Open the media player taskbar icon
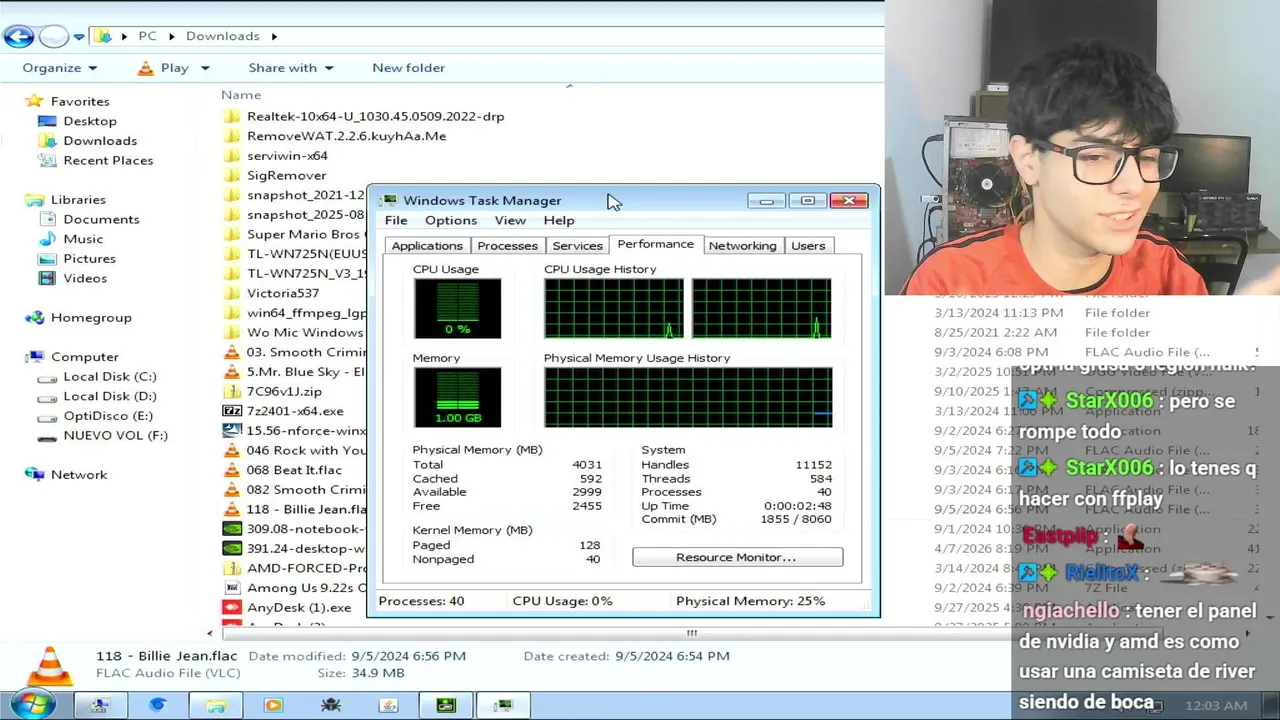1280x720 pixels. point(273,705)
